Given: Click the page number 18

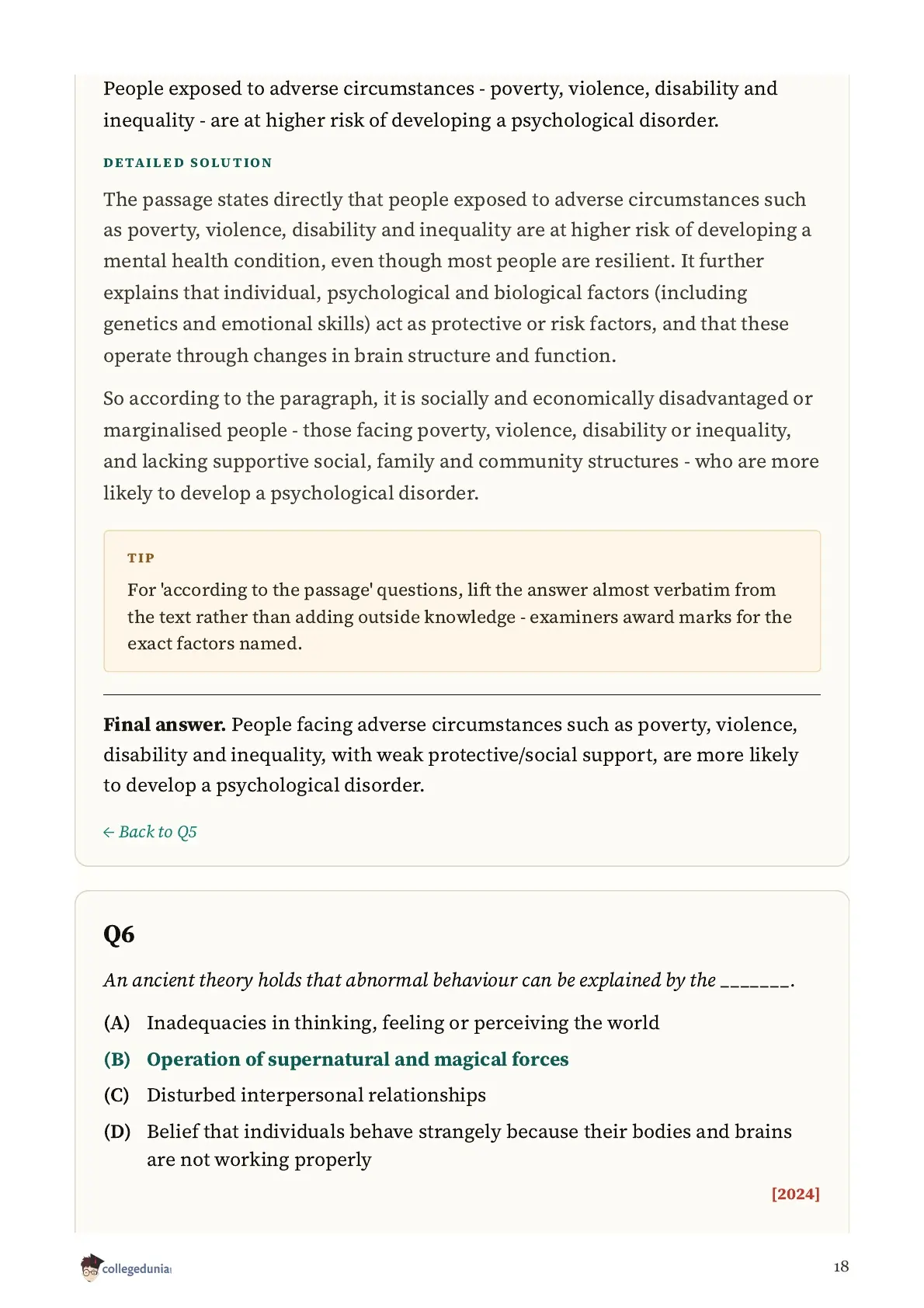Looking at the screenshot, I should coord(841,1267).
